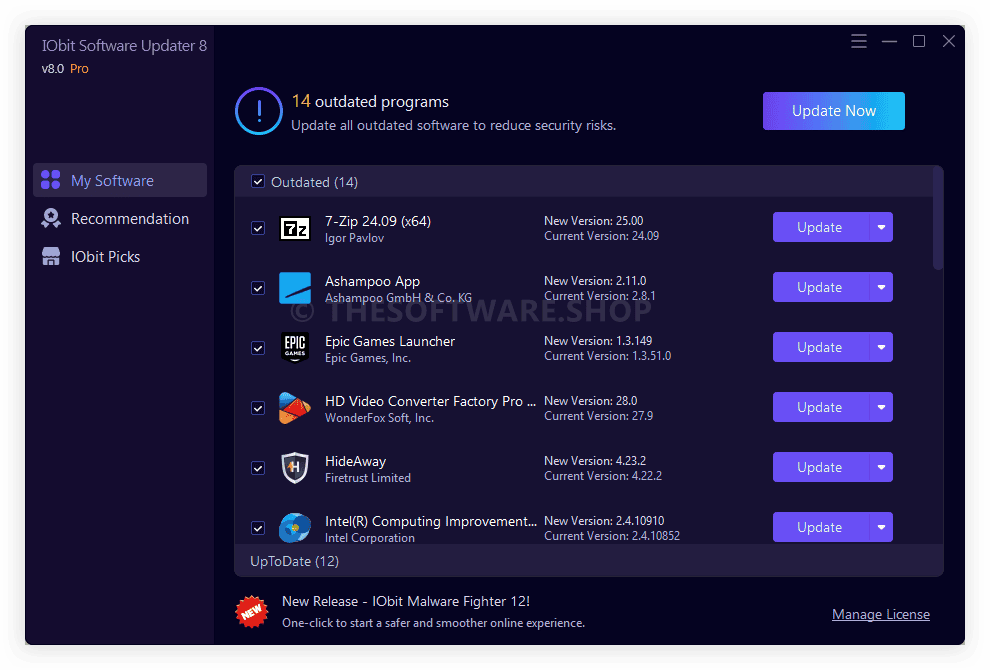Close the IObit Software Updater window
Screen dimensions: 990x670
(x=949, y=41)
